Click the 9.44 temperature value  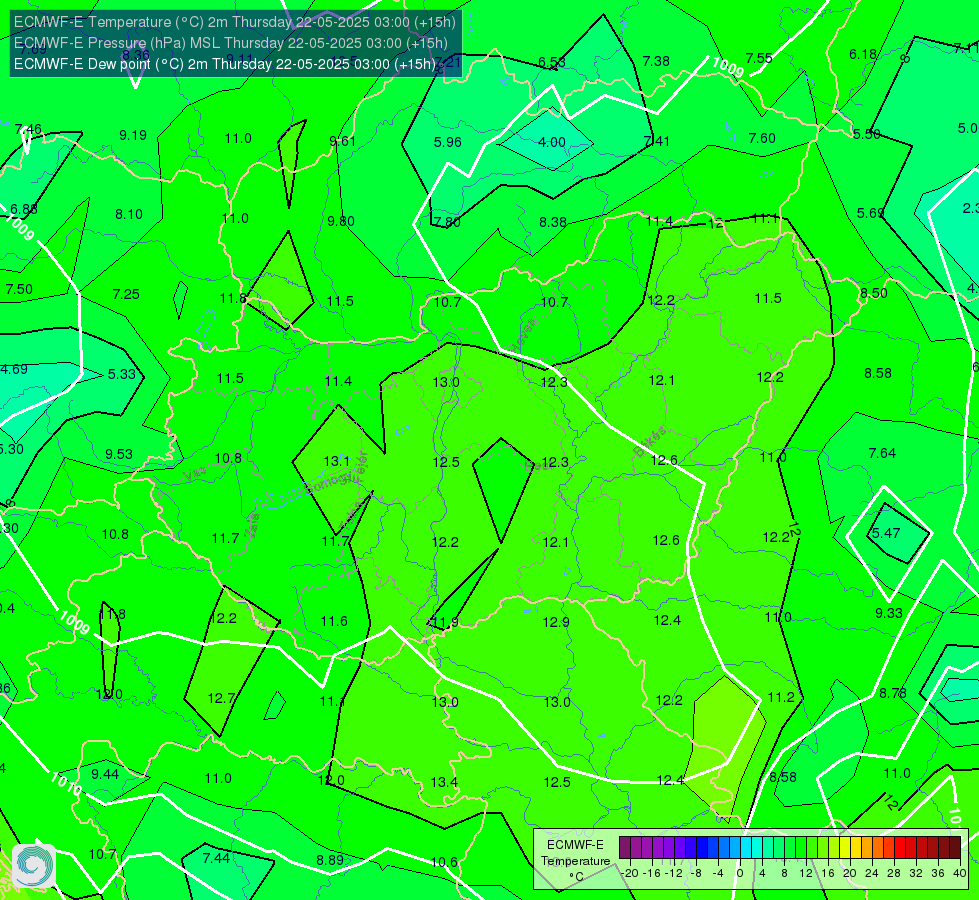105,774
